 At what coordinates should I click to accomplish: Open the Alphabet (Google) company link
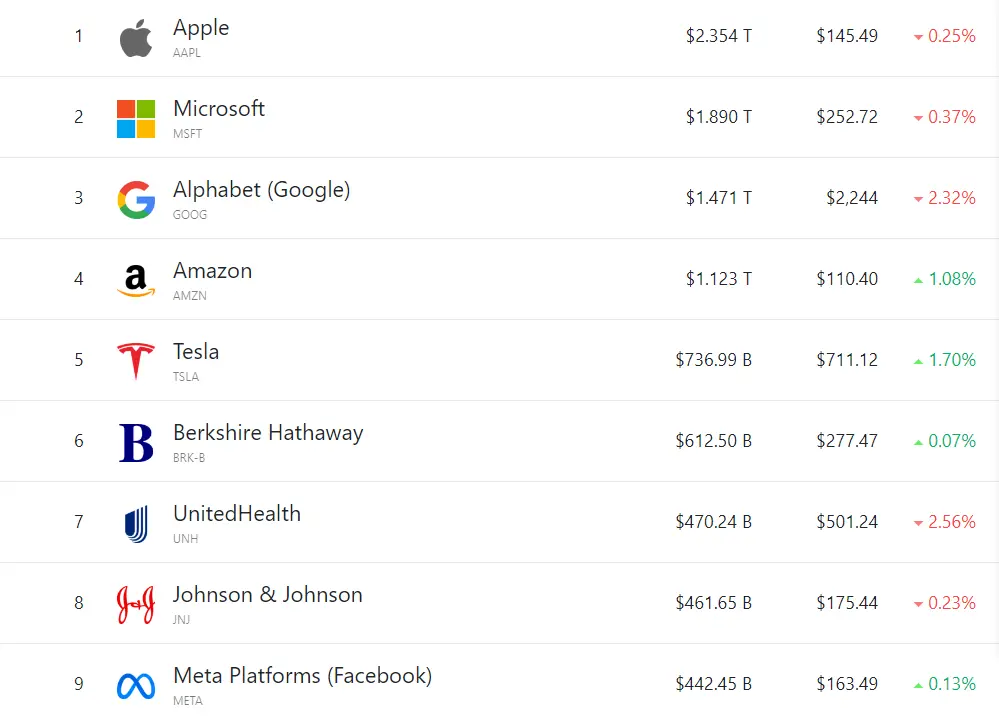[x=261, y=190]
